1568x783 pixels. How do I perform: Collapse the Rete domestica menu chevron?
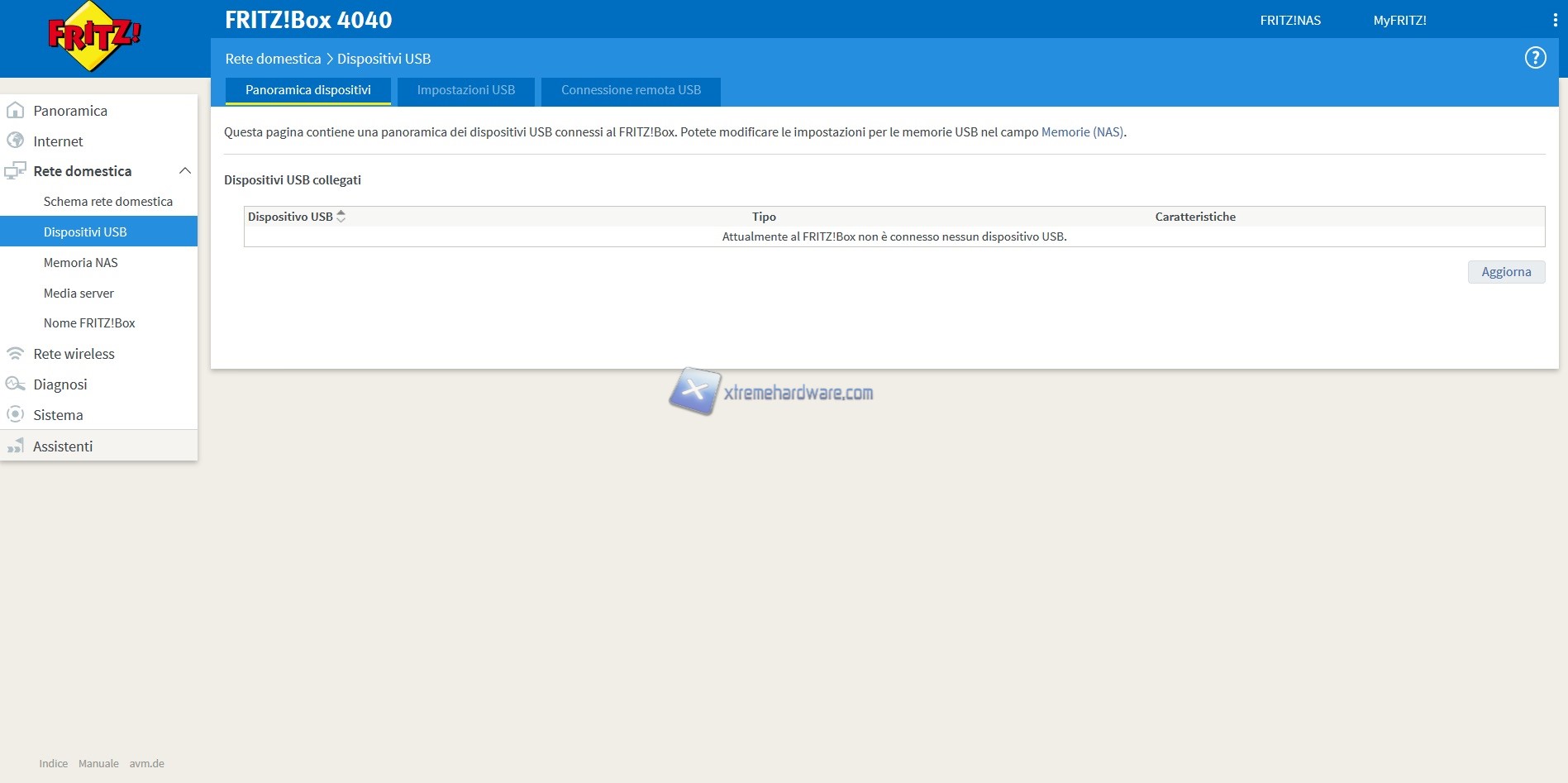click(x=185, y=171)
